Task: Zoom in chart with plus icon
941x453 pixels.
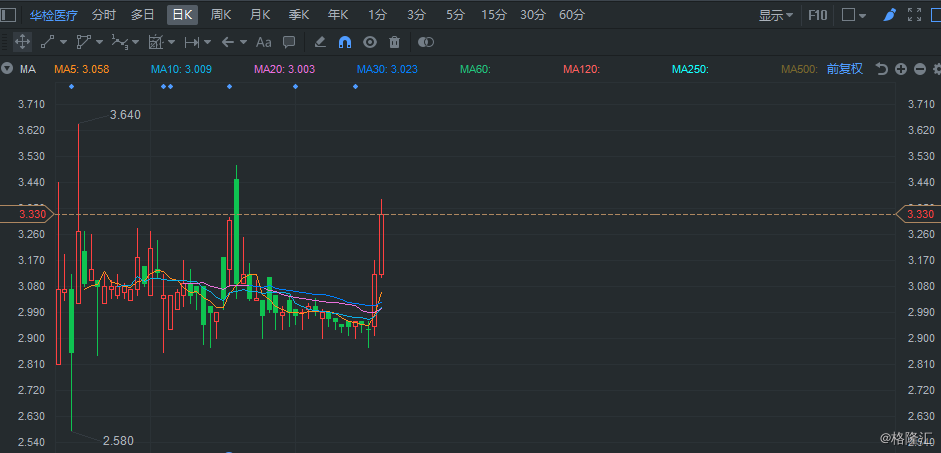Action: [x=901, y=69]
